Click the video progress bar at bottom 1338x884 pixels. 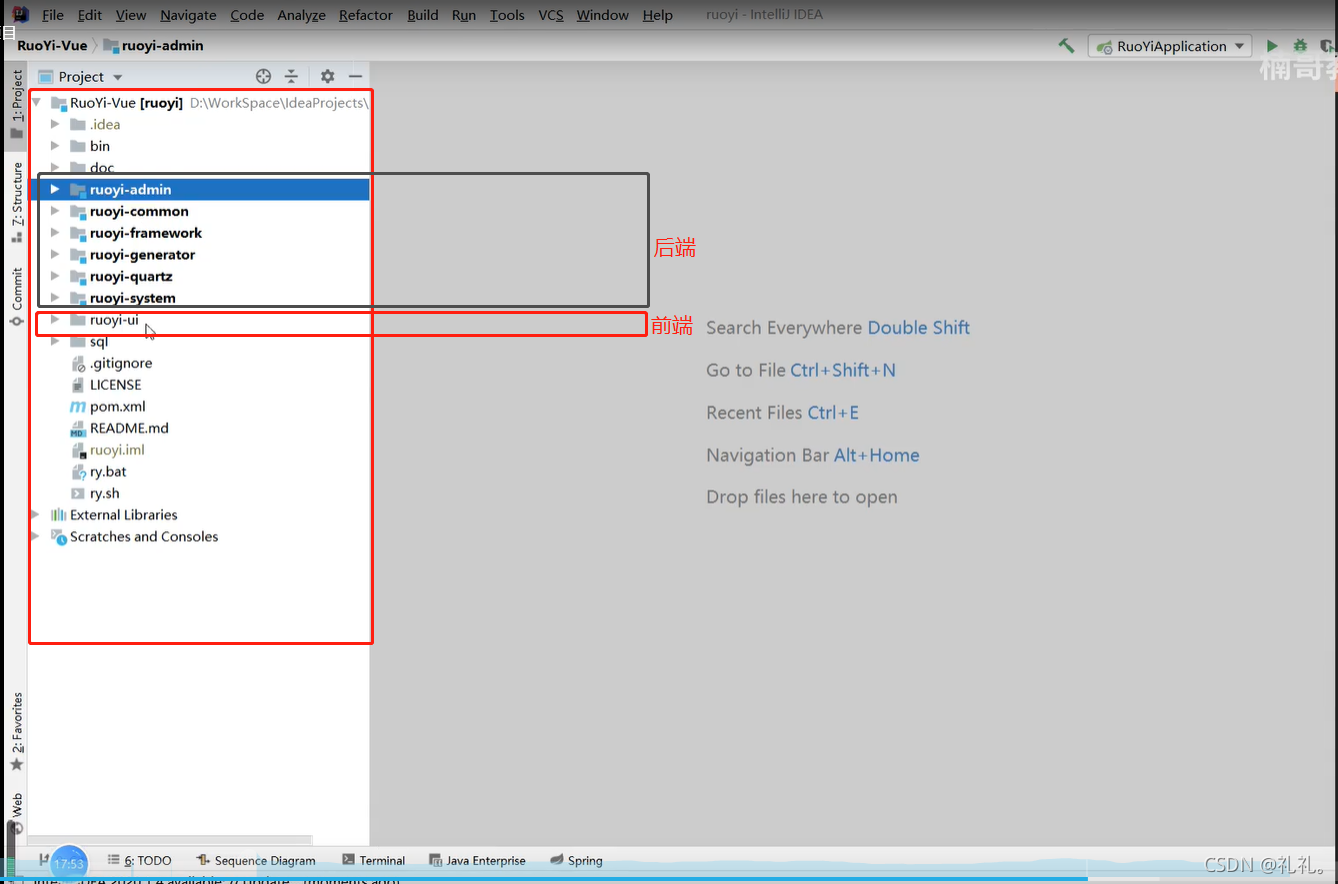point(669,879)
